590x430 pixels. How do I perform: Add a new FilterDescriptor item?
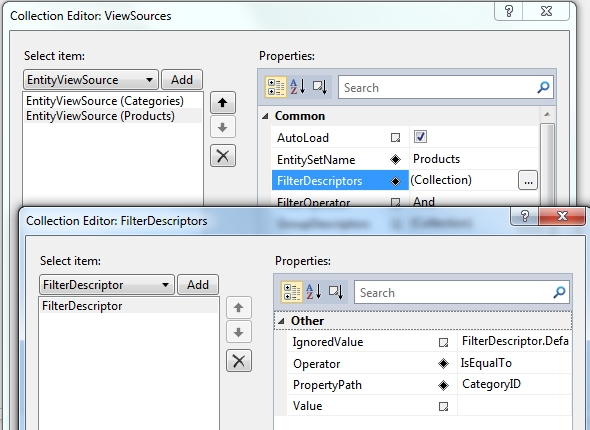pos(198,284)
